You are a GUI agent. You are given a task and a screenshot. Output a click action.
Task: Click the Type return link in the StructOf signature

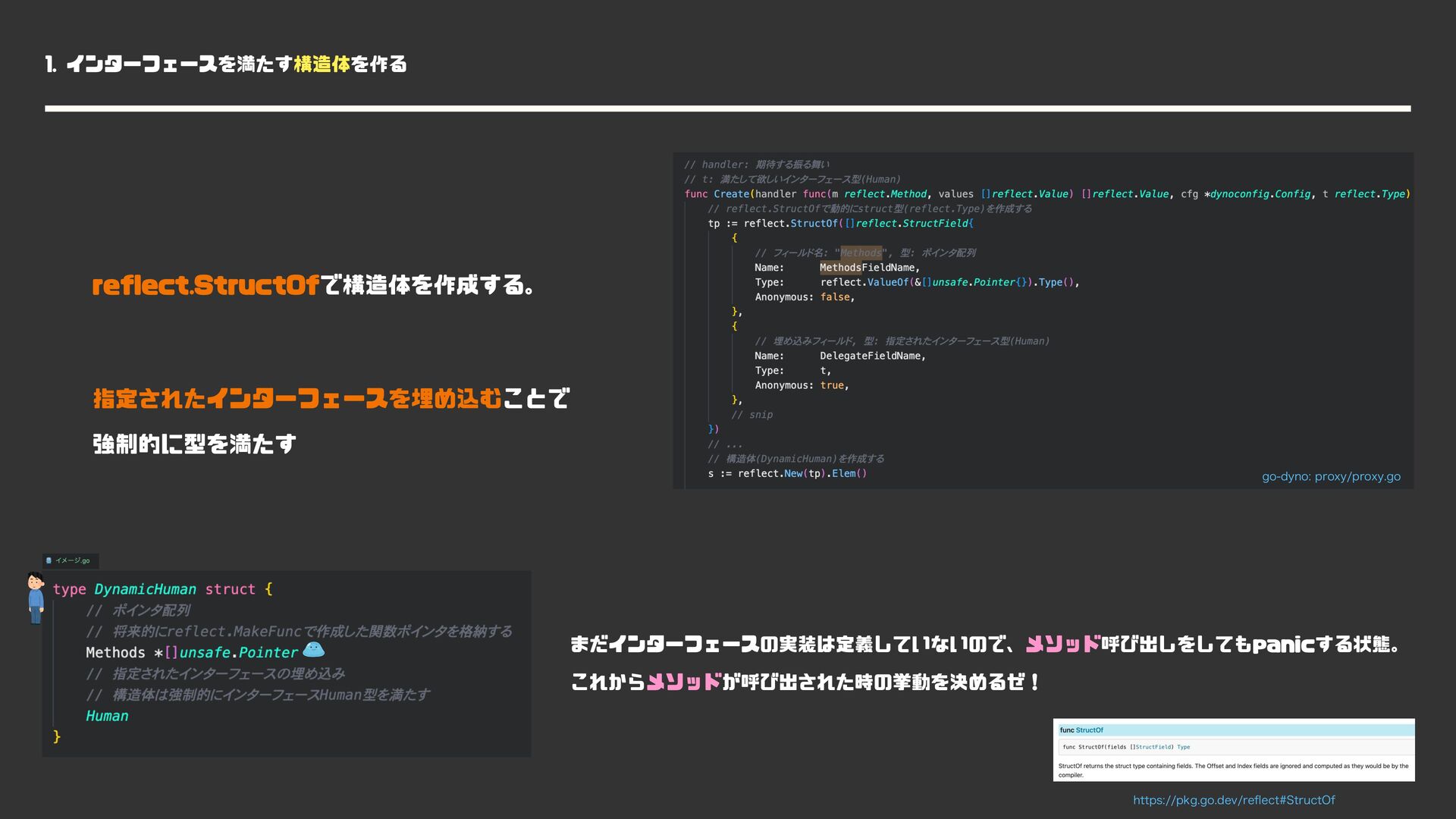1183,747
